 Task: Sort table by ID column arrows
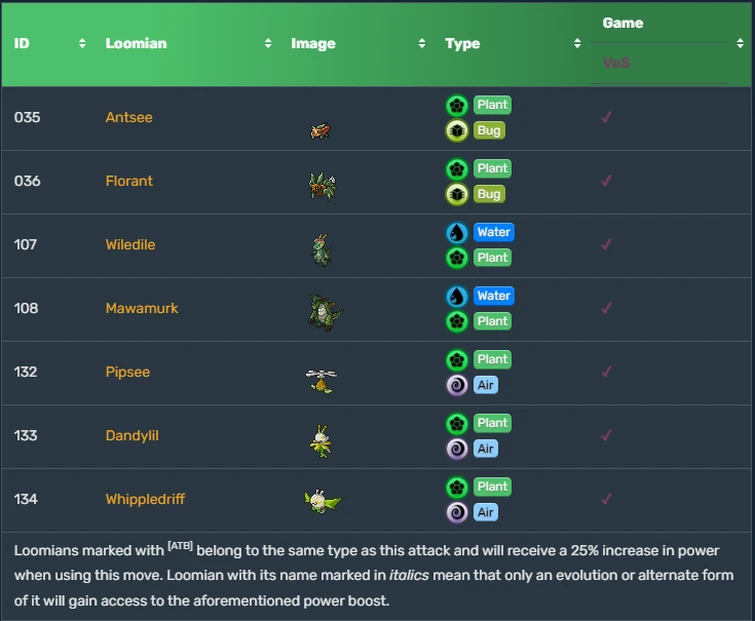(81, 44)
